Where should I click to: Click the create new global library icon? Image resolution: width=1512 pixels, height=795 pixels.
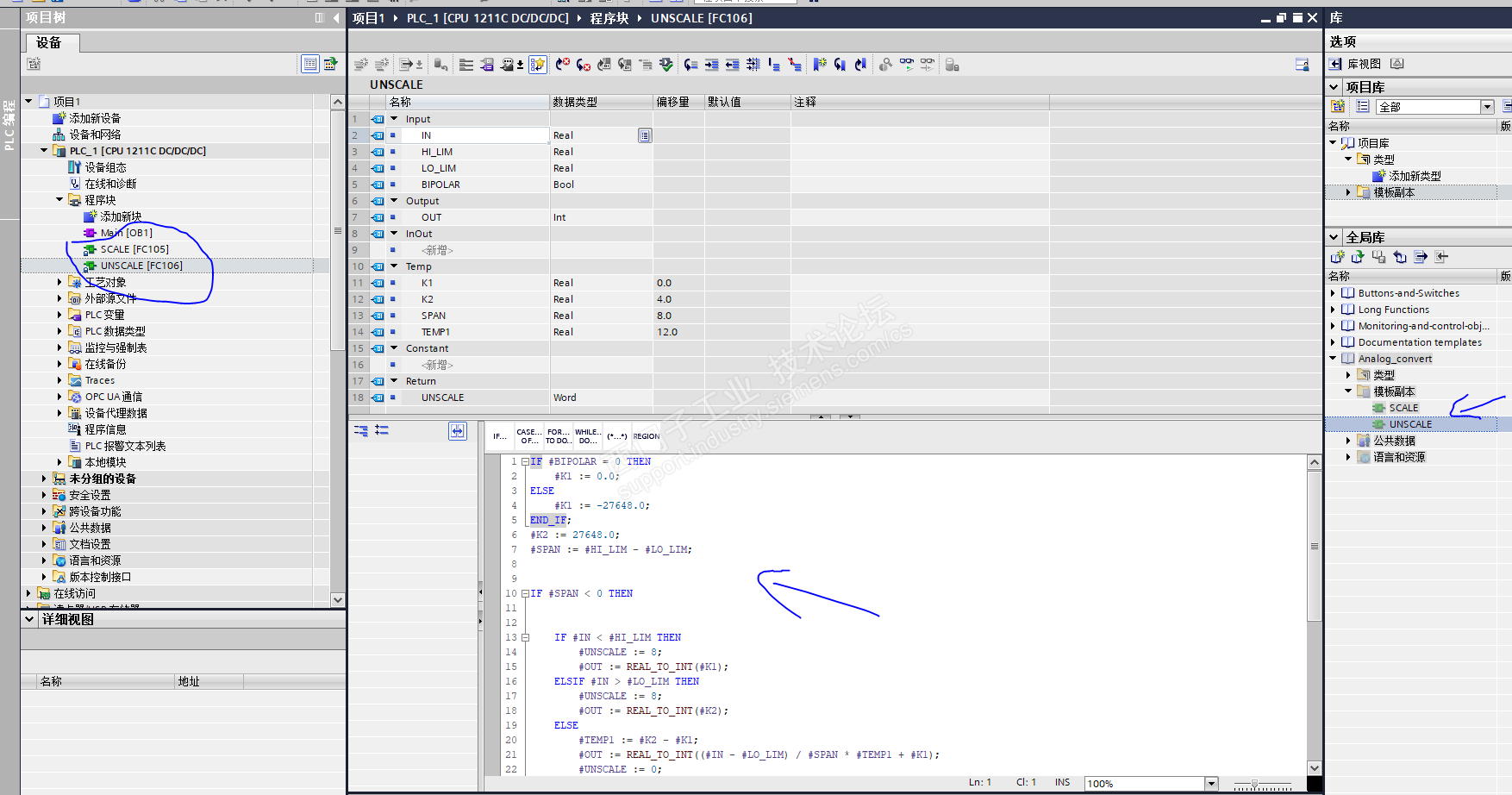point(1337,257)
